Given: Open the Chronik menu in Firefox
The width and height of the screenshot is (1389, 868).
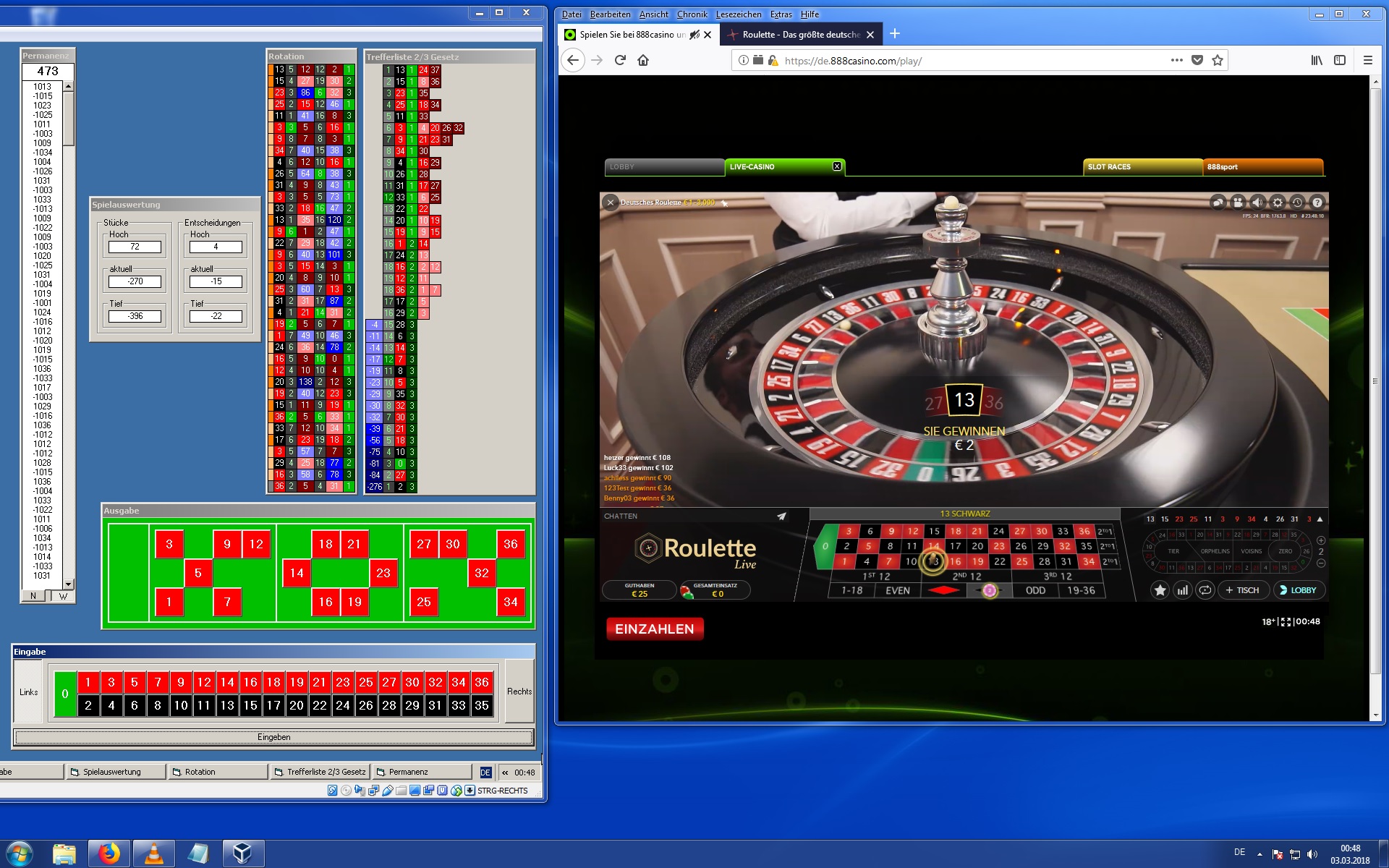Looking at the screenshot, I should pyautogui.click(x=692, y=14).
